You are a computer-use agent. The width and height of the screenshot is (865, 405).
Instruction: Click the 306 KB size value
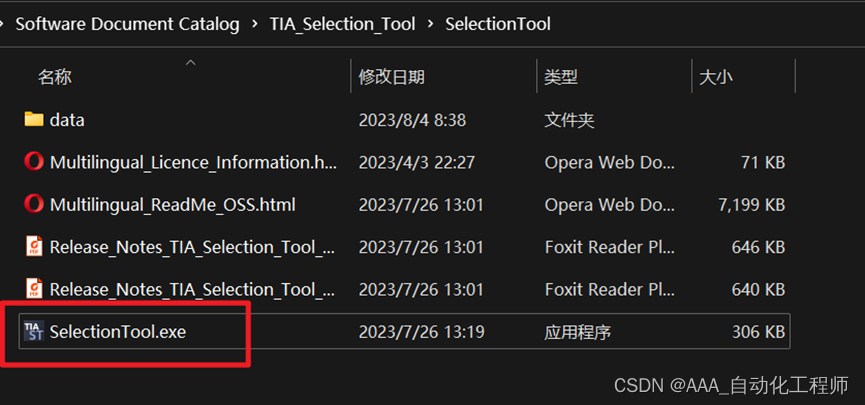759,332
